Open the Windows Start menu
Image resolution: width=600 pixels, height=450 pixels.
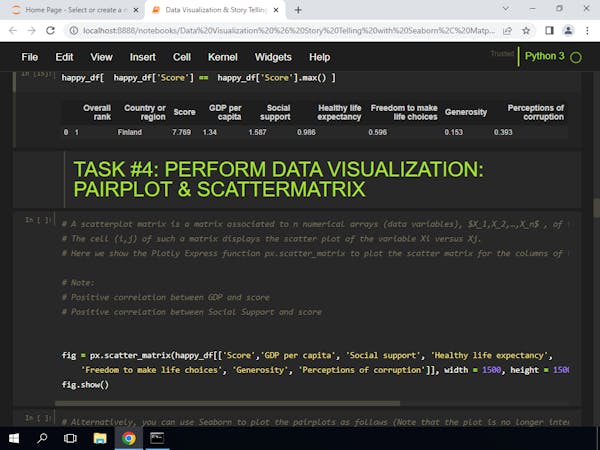coord(14,438)
